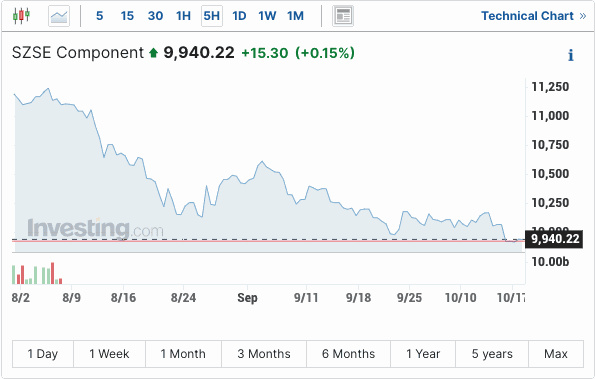Screen dimensions: 595x379
Task: Click the 8/24 date axis label
Action: [x=183, y=298]
